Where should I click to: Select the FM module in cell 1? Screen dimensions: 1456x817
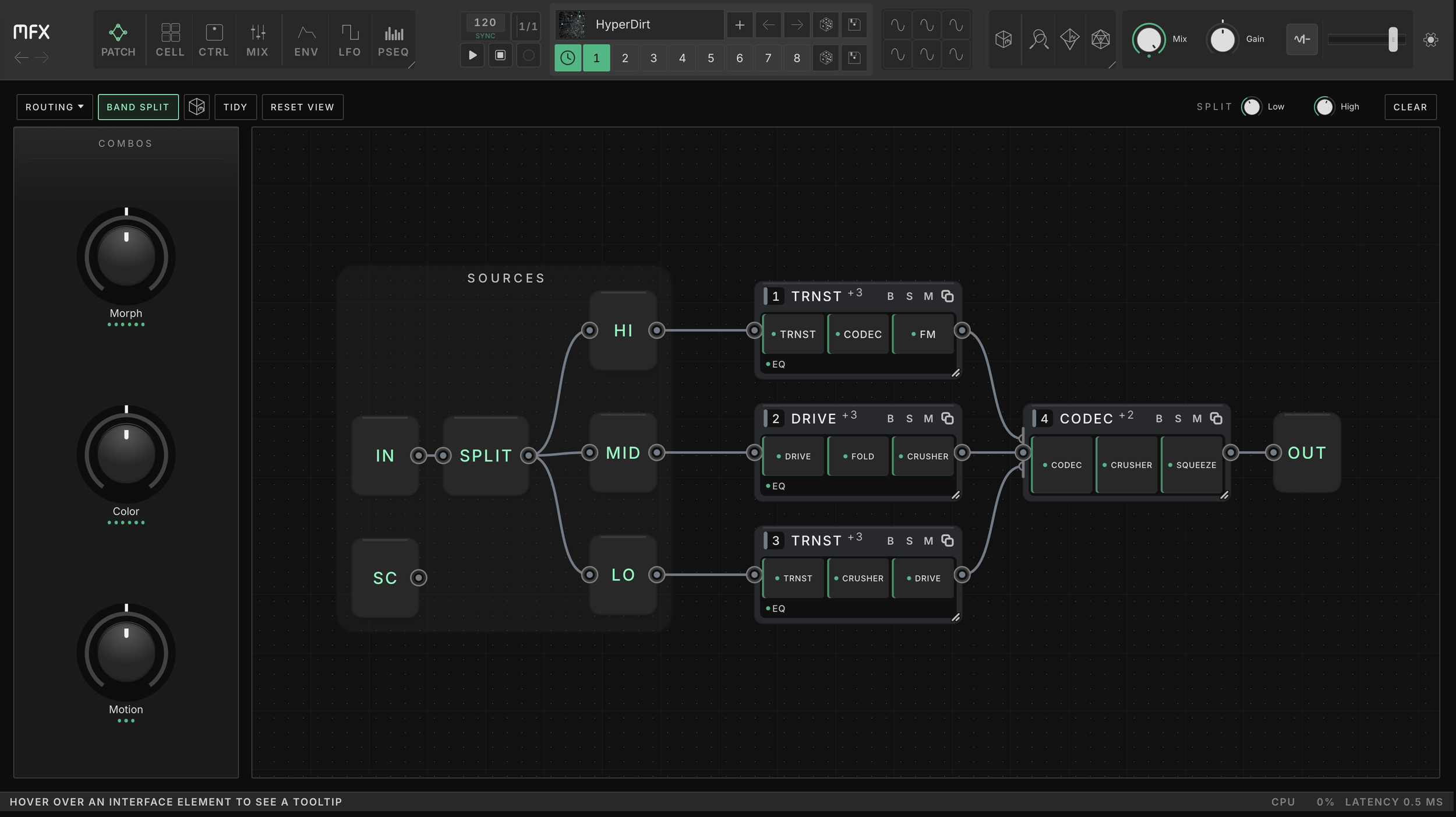[x=923, y=334]
